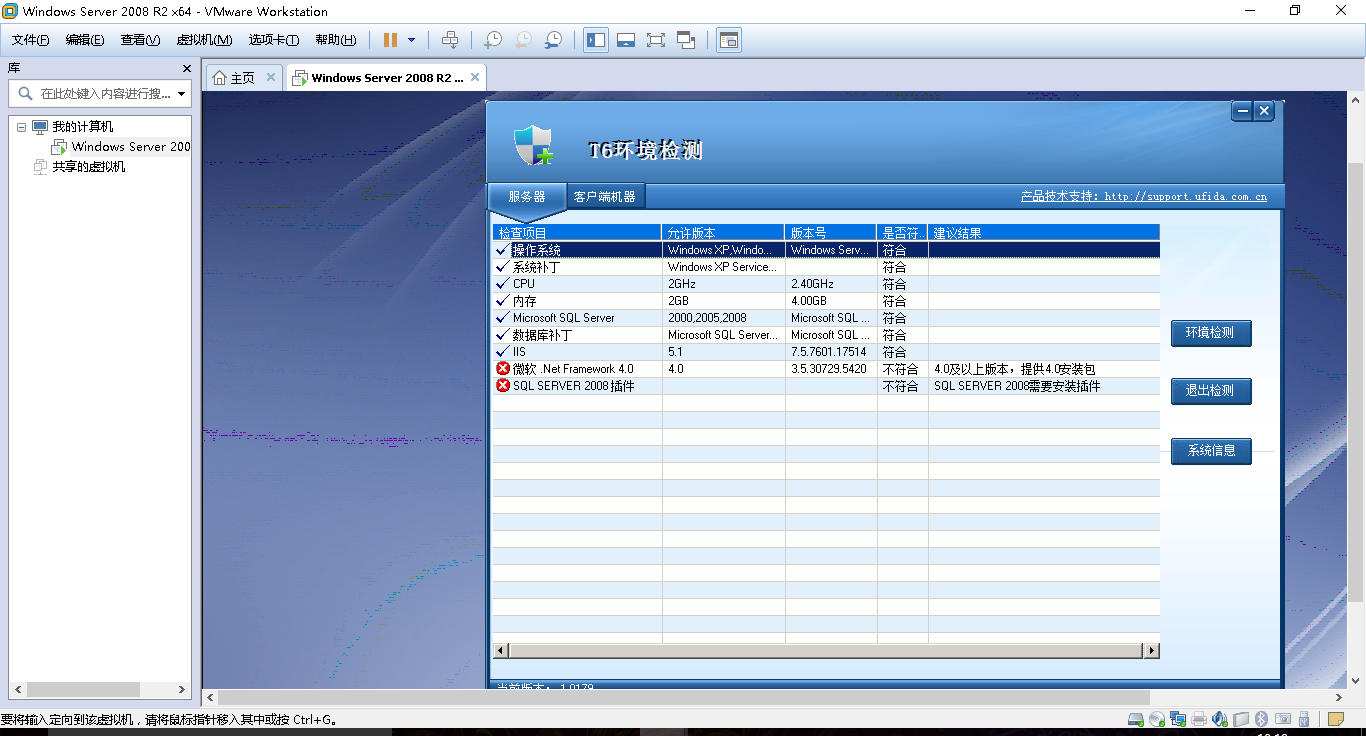Revert to previous snapshot toolbar icon
This screenshot has height=736, width=1366.
pyautogui.click(x=523, y=40)
